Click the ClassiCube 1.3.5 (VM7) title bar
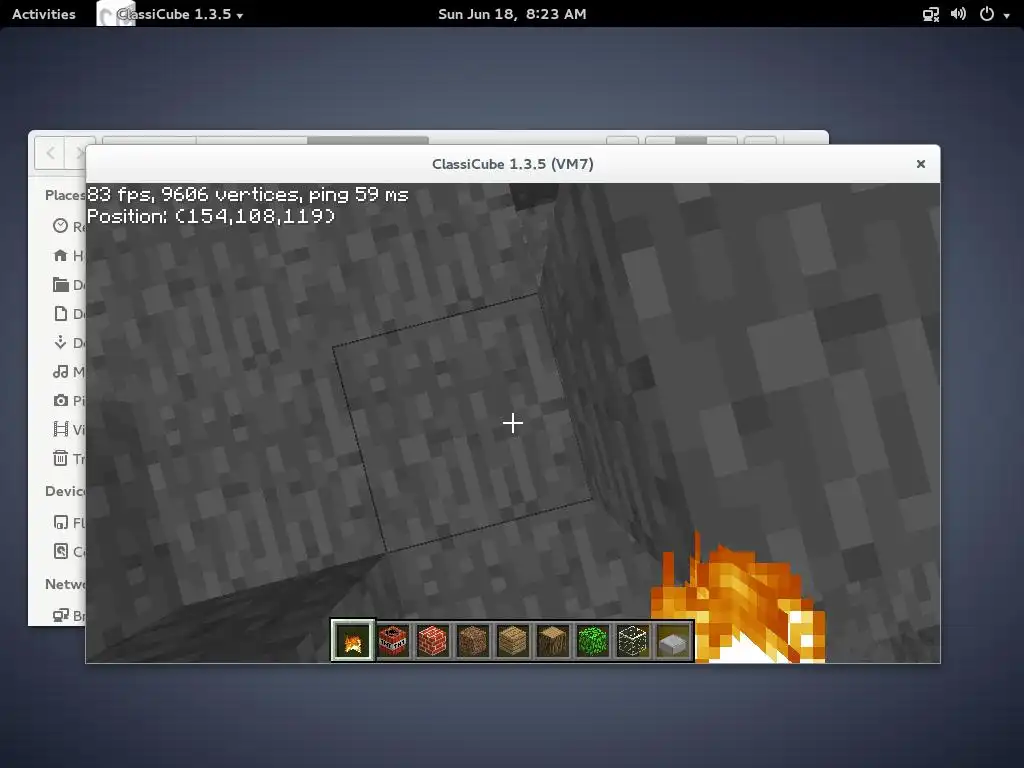This screenshot has height=768, width=1024. click(513, 164)
